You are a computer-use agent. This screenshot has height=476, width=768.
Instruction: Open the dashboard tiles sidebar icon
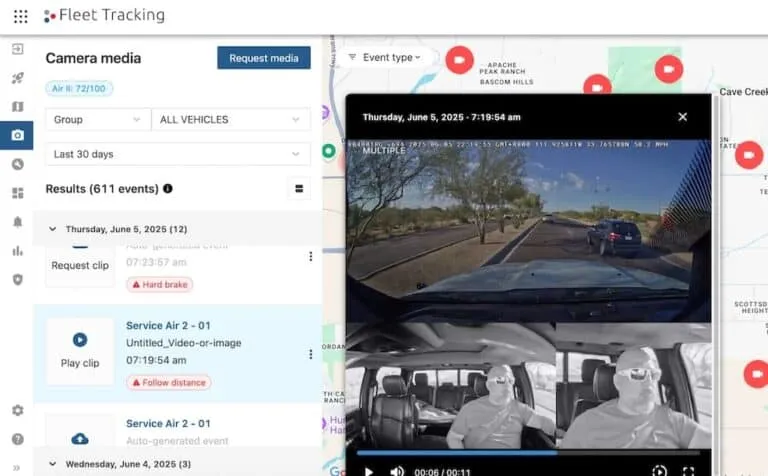[18, 193]
